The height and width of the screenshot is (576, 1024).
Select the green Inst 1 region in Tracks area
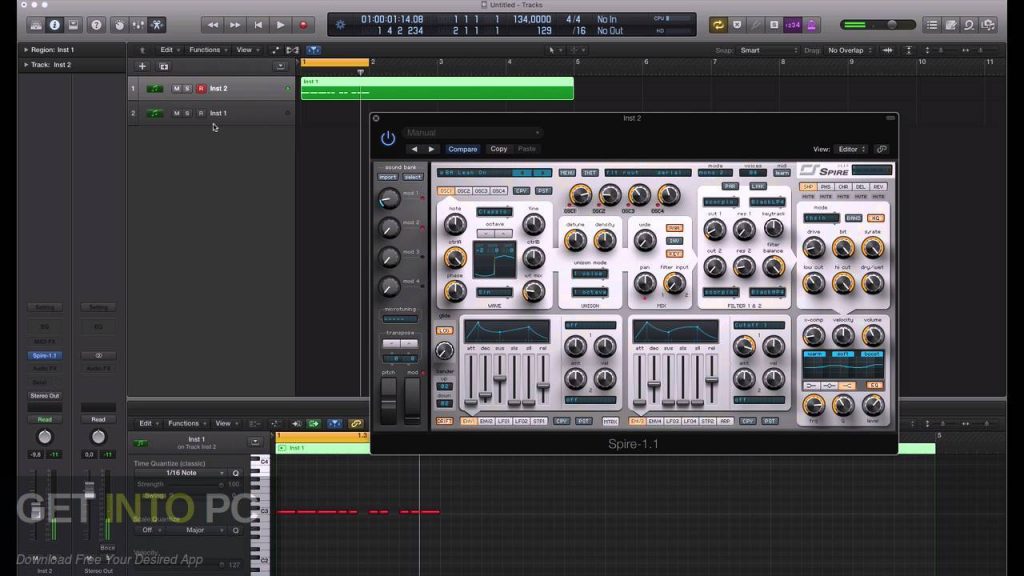(437, 88)
